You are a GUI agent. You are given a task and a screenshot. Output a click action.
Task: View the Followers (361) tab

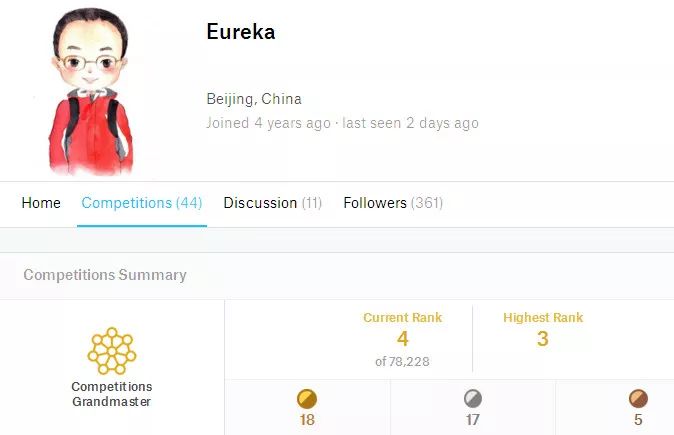[393, 203]
